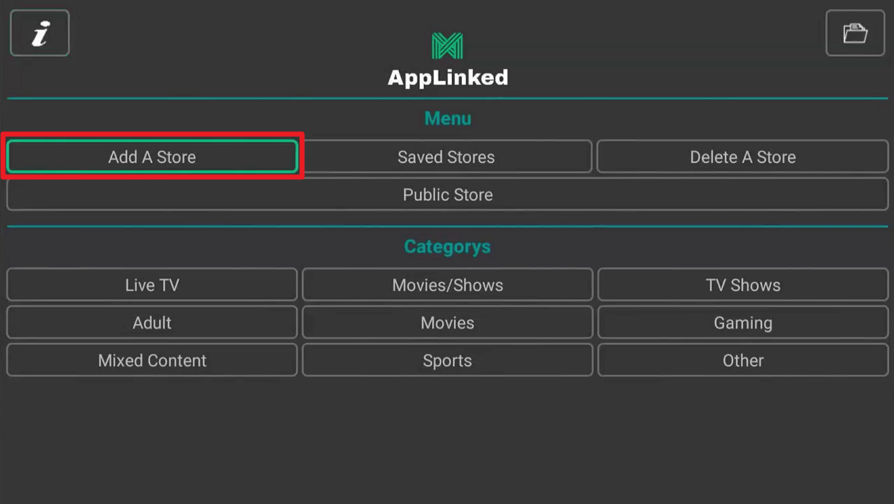Select the Other category
Viewport: 894px width, 504px height.
coord(743,360)
